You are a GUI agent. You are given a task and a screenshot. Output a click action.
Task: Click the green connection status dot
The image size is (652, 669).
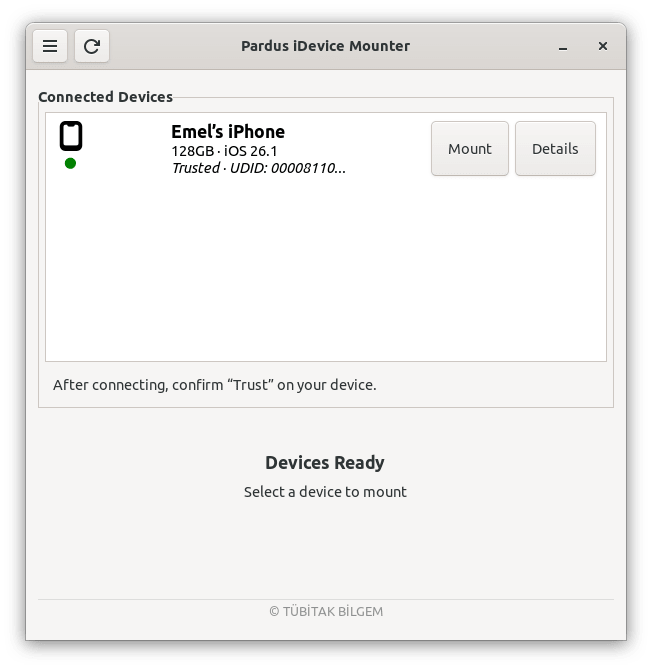coord(70,163)
